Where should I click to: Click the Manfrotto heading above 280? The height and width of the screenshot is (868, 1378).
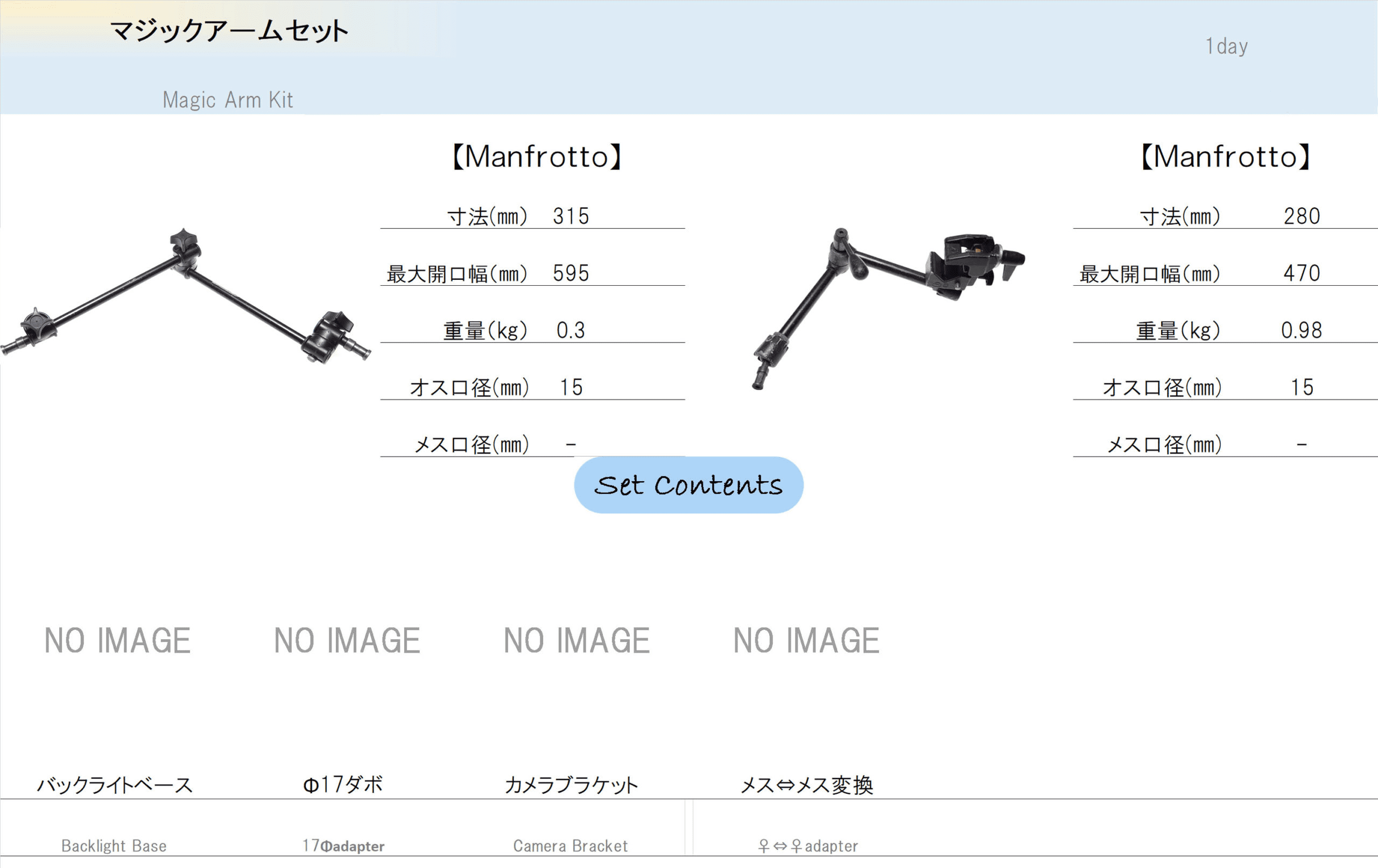pyautogui.click(x=1225, y=156)
